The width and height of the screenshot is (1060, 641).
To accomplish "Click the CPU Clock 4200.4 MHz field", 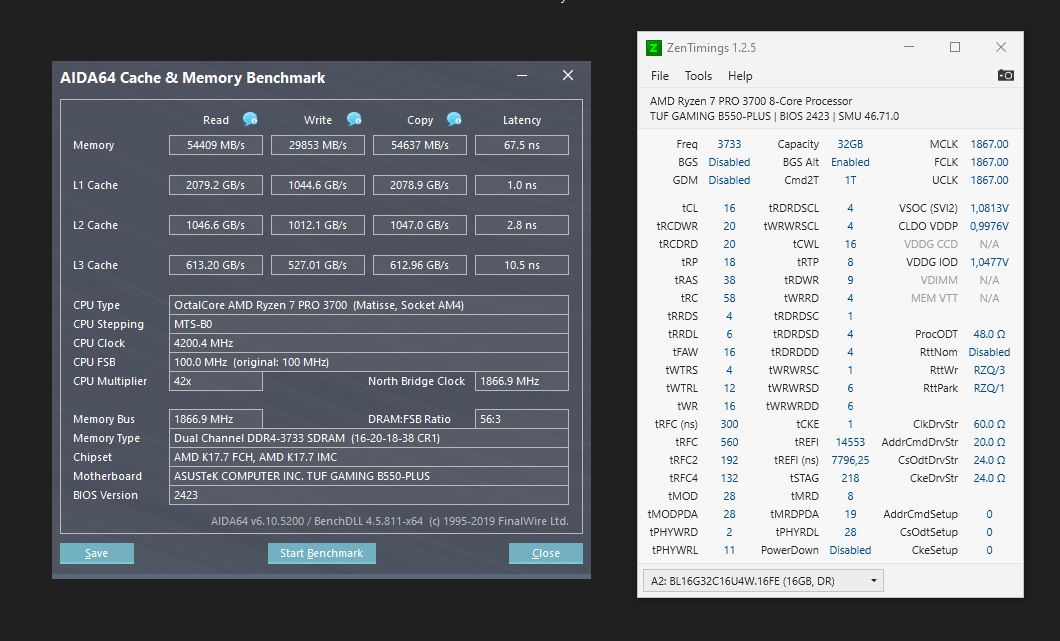I will click(368, 343).
